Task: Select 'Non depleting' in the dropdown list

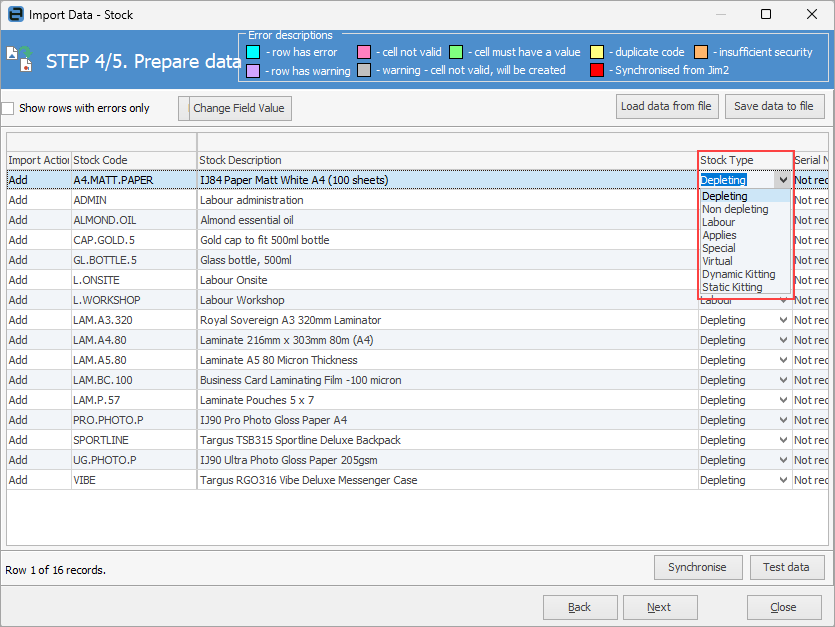Action: (735, 209)
